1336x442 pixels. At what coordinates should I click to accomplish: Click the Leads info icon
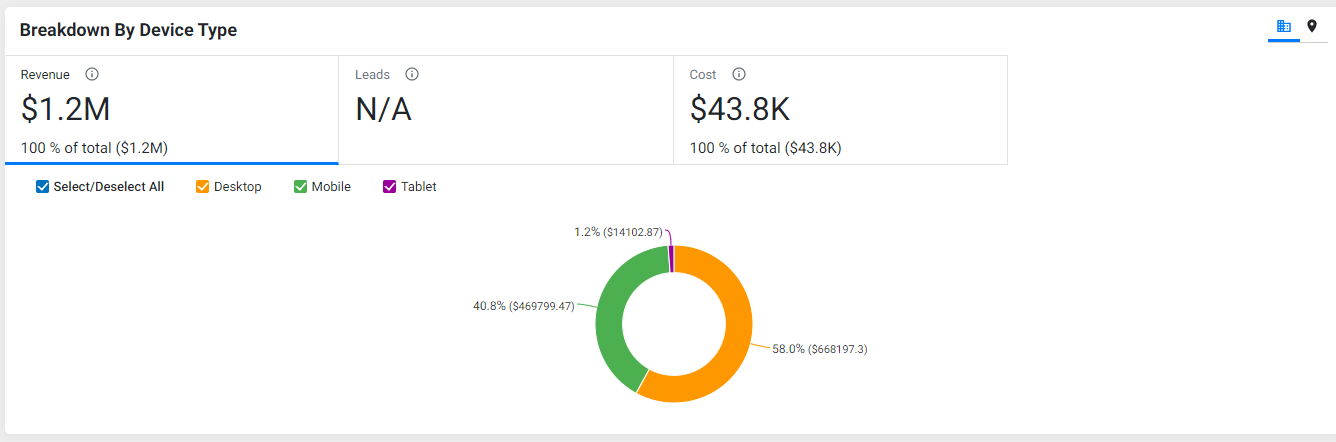[412, 74]
